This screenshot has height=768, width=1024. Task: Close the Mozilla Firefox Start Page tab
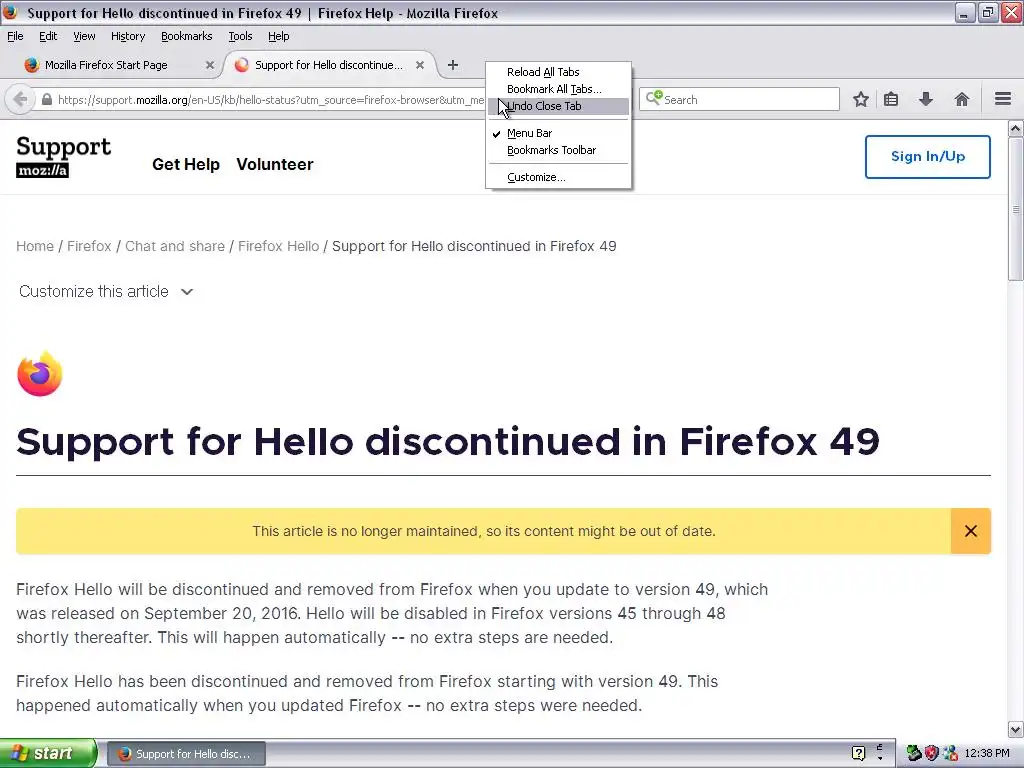210,65
